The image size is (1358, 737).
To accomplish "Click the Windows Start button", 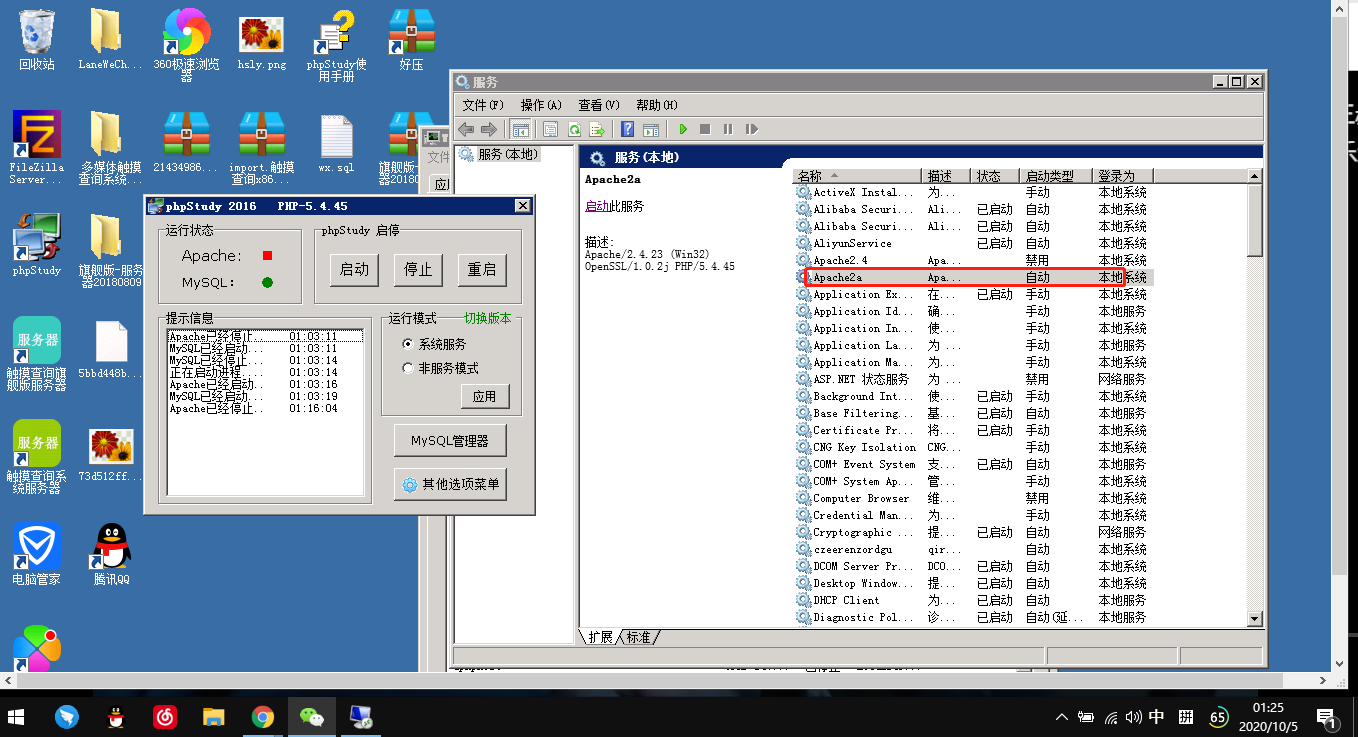I will pyautogui.click(x=17, y=717).
